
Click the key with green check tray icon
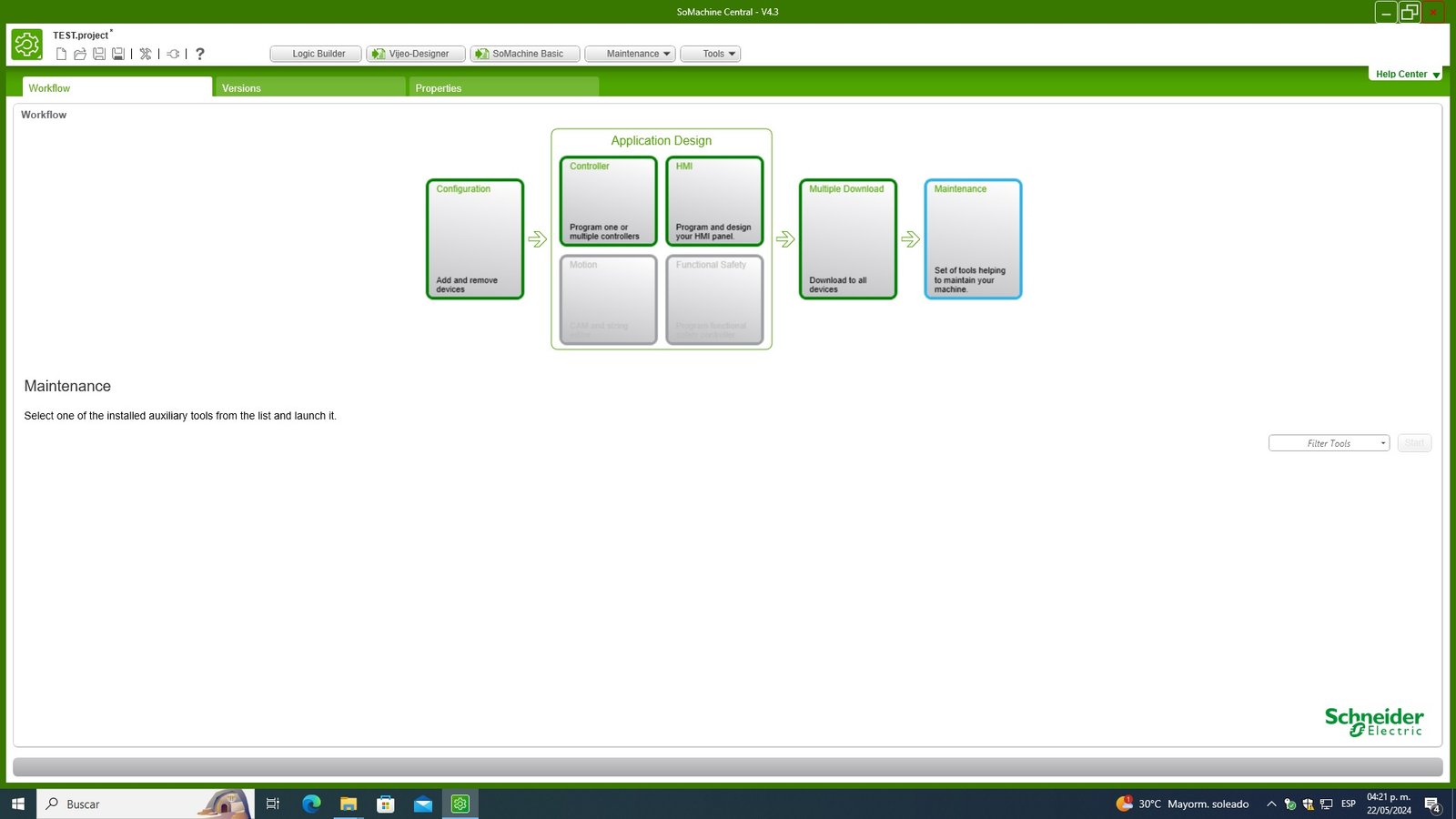1289,804
